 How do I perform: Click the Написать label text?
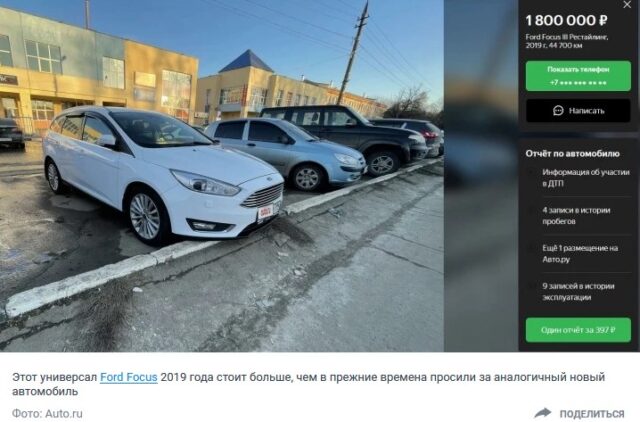click(x=587, y=111)
